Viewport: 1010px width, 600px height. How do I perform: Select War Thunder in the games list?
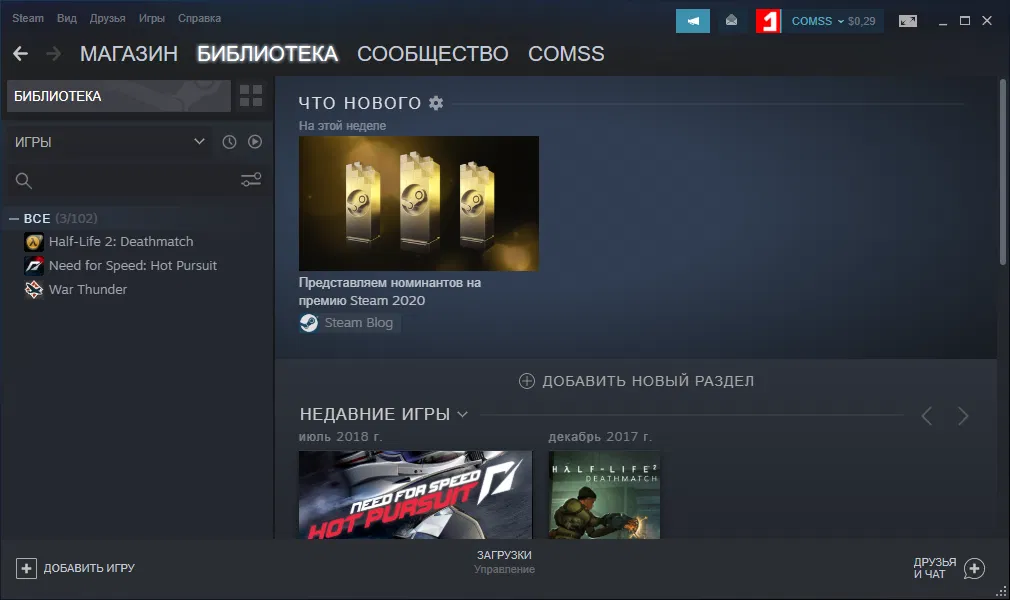pyautogui.click(x=88, y=289)
